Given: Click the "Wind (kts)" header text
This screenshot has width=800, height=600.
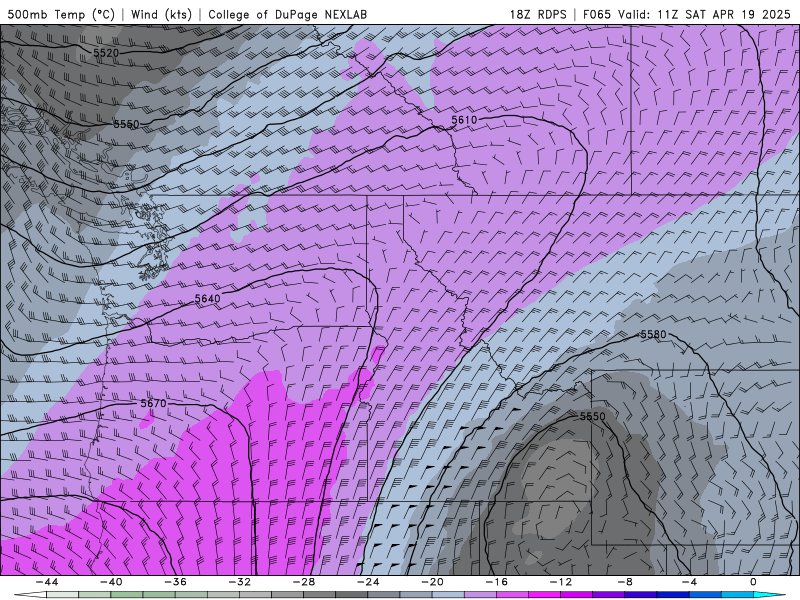Looking at the screenshot, I should tap(161, 14).
